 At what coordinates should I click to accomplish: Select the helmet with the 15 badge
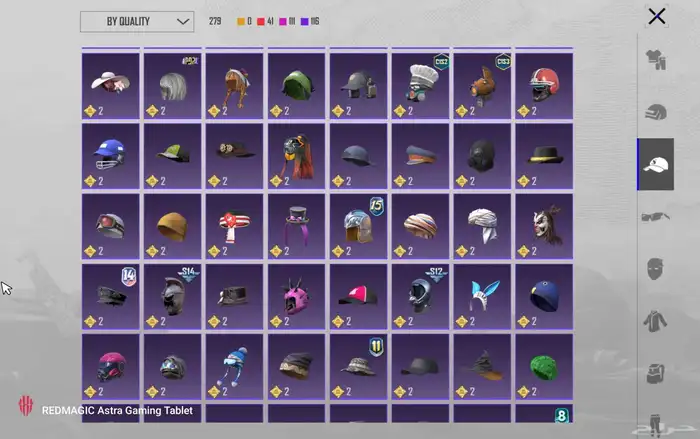tap(358, 226)
